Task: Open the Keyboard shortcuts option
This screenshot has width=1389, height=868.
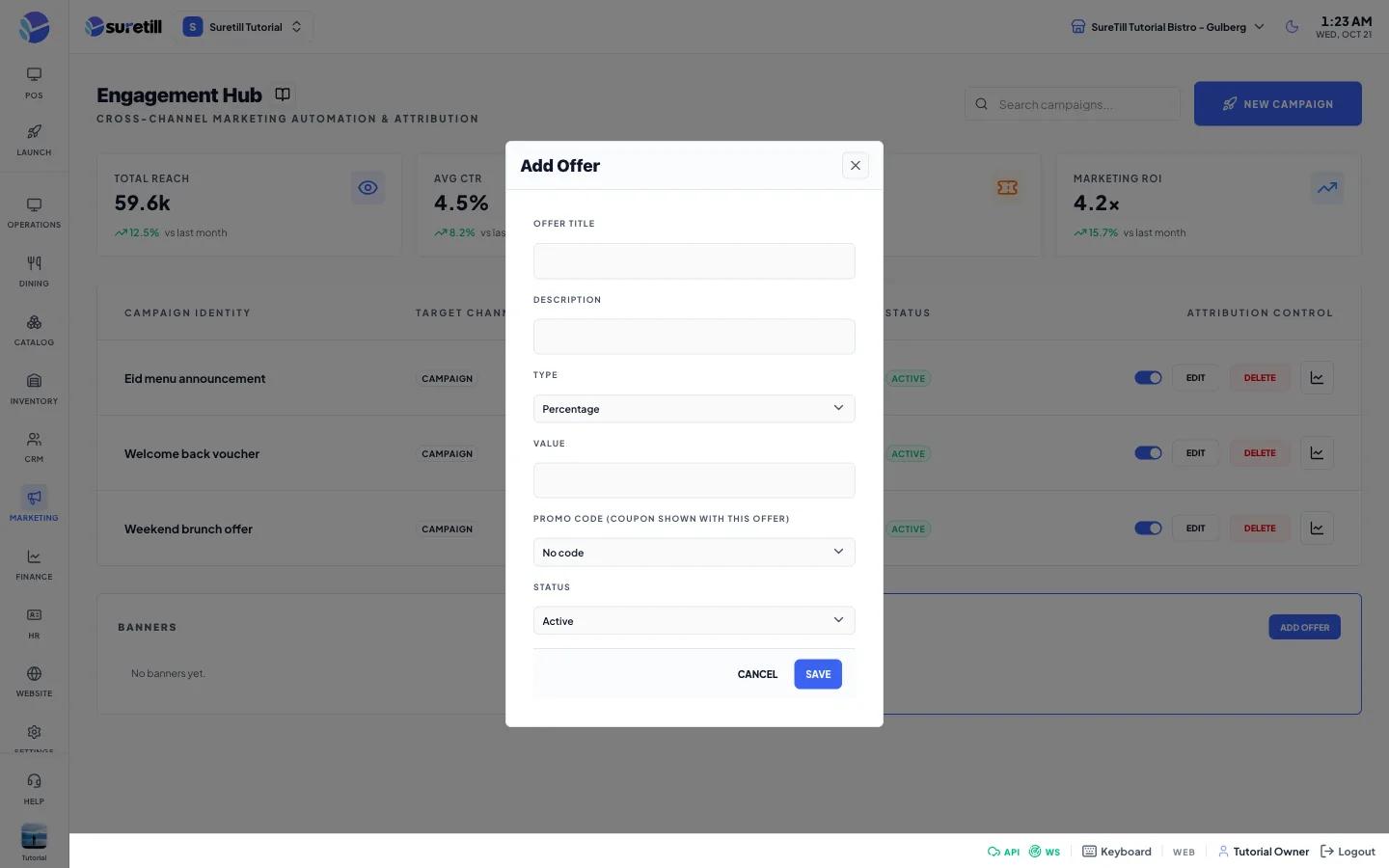Action: (1117, 852)
